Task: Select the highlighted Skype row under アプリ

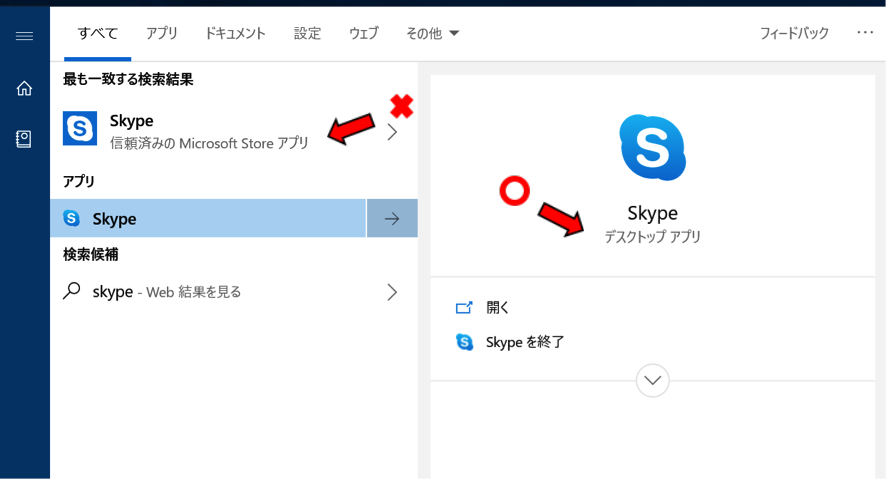Action: click(208, 218)
